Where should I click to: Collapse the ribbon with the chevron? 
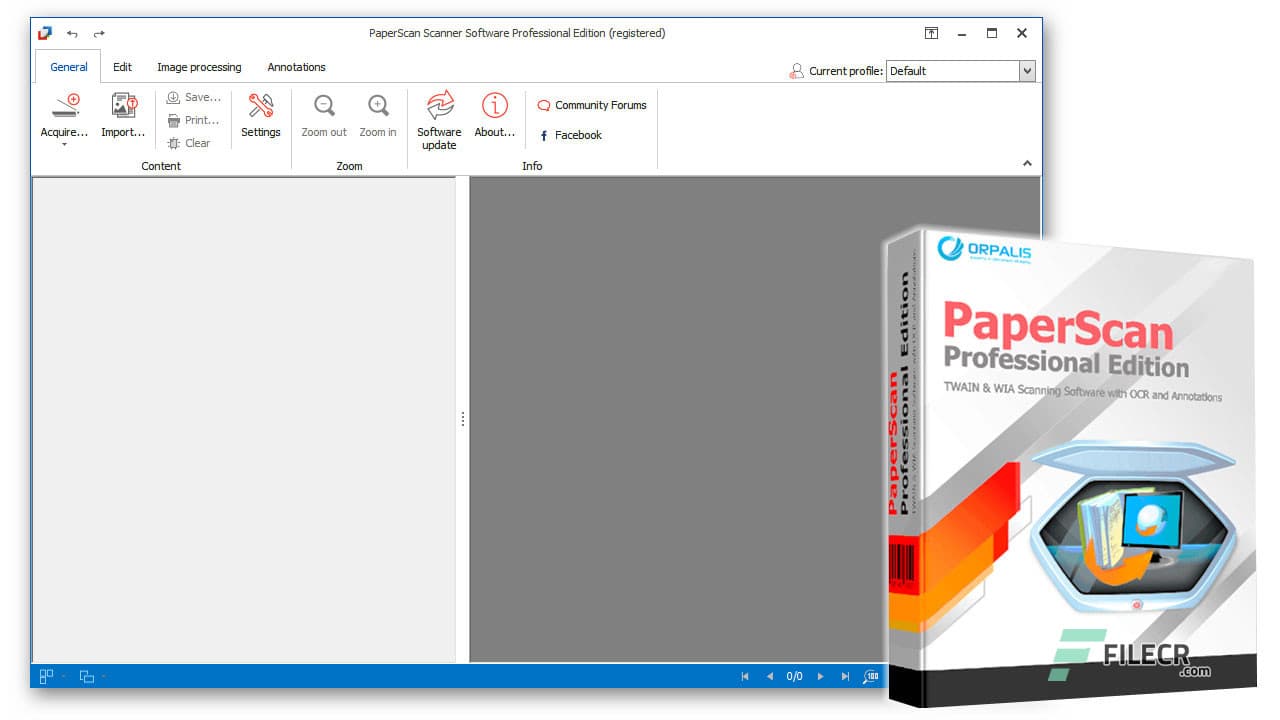click(x=1027, y=163)
